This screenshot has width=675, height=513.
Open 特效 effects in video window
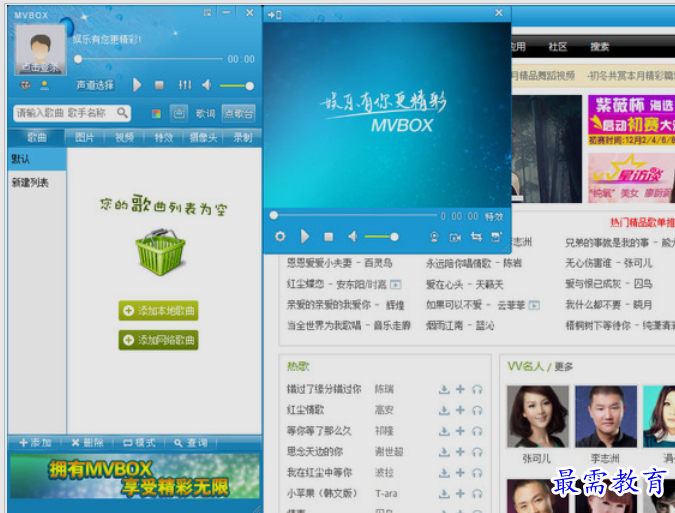(x=494, y=216)
